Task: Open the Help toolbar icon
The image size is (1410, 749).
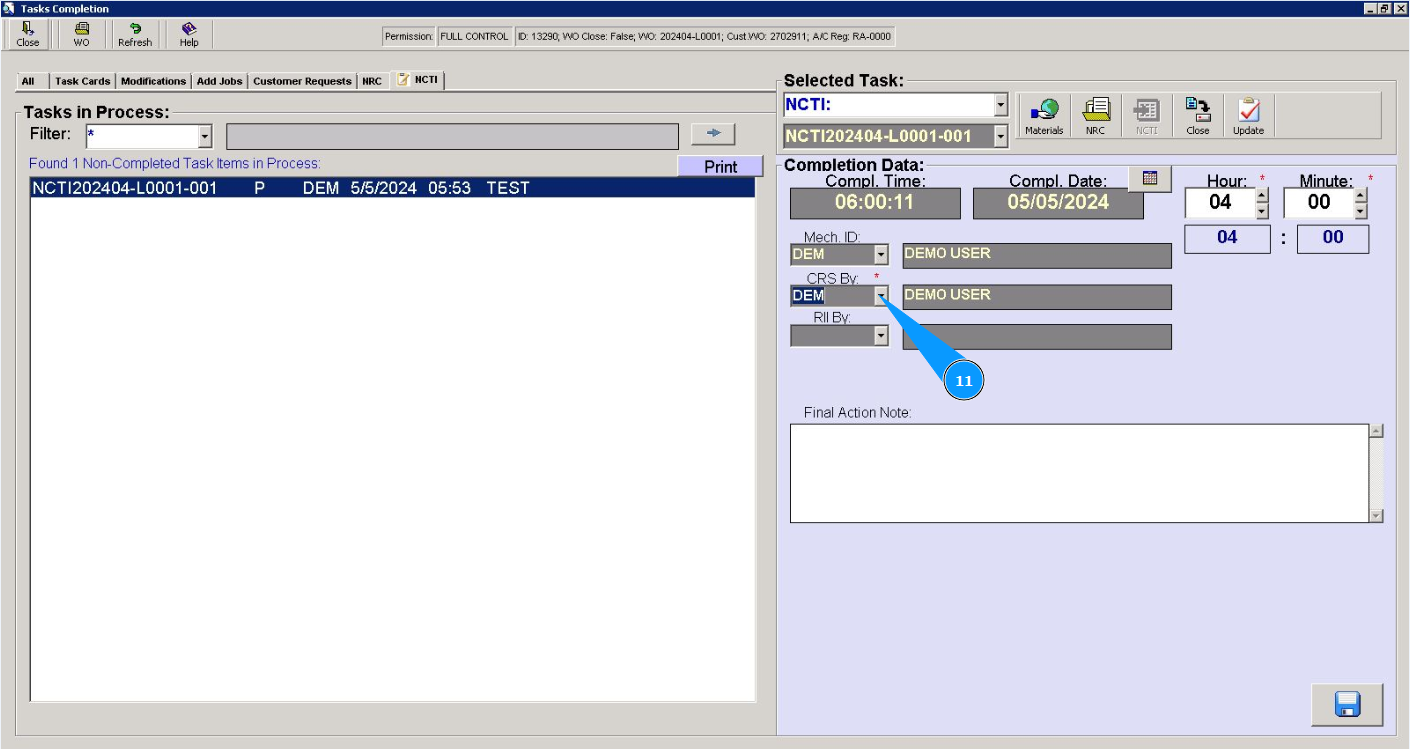Action: [x=189, y=35]
